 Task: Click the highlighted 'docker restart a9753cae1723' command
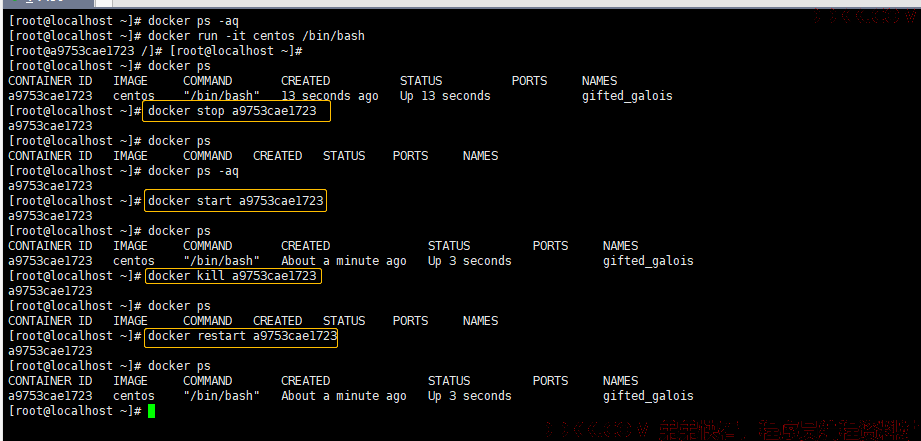click(x=241, y=336)
